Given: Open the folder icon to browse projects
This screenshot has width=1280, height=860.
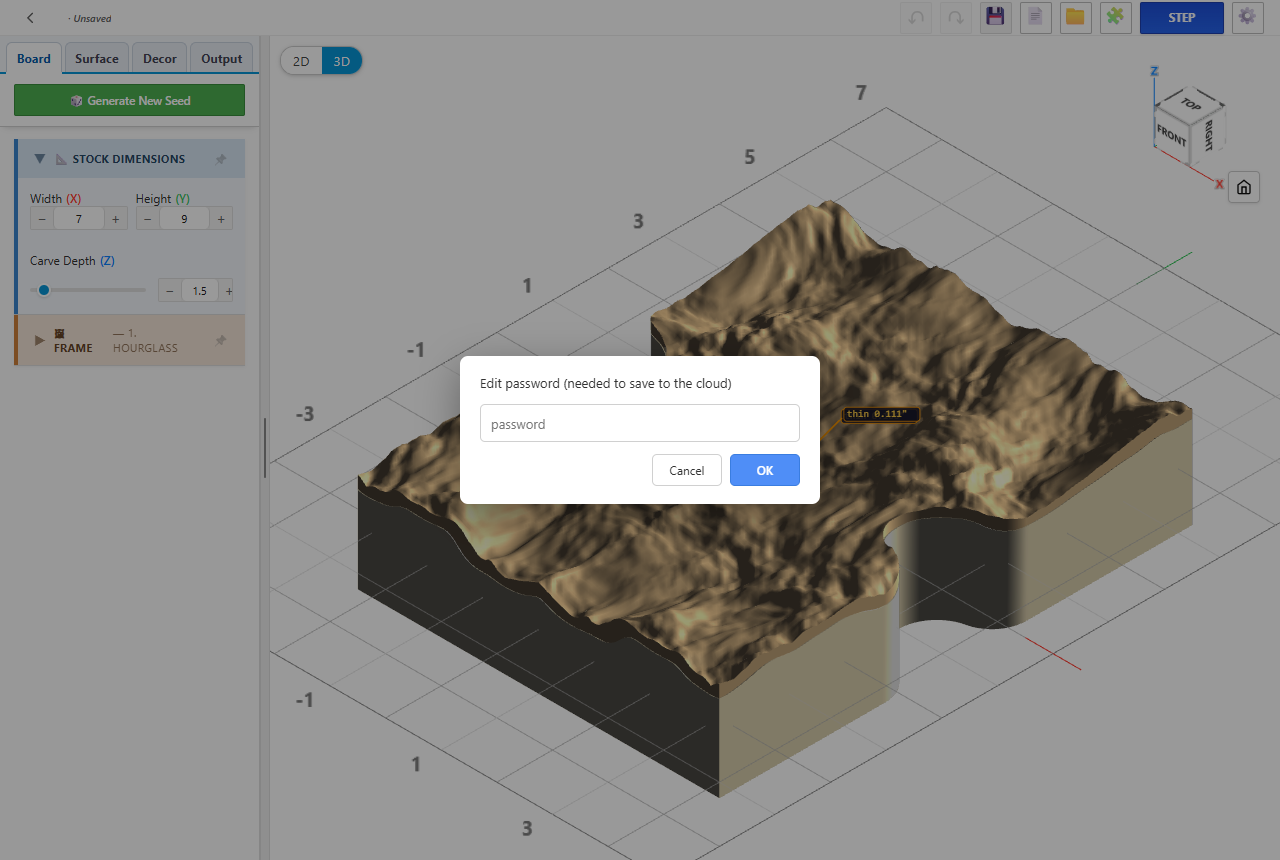Looking at the screenshot, I should click(x=1076, y=18).
